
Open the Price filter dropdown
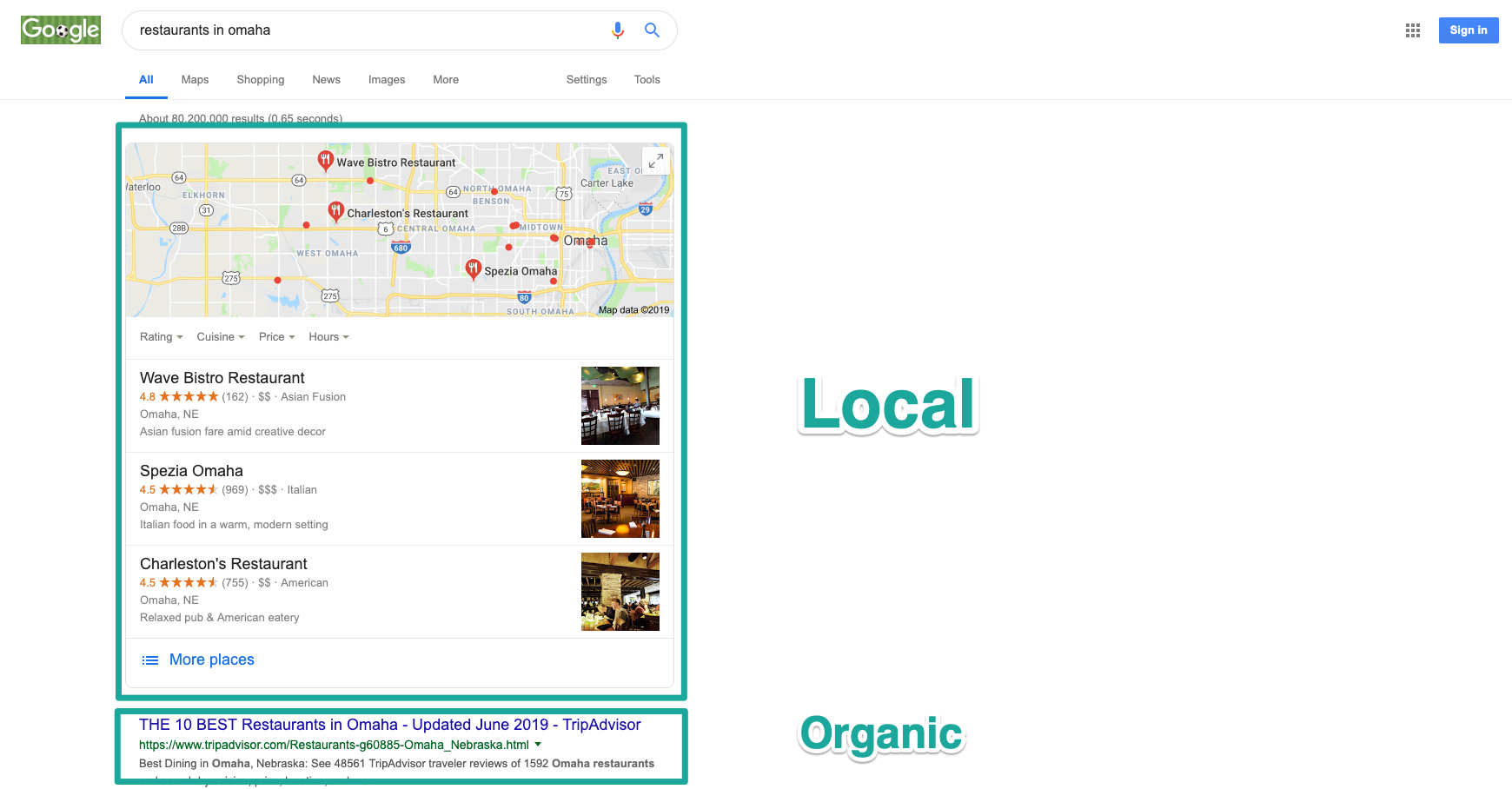pyautogui.click(x=277, y=337)
